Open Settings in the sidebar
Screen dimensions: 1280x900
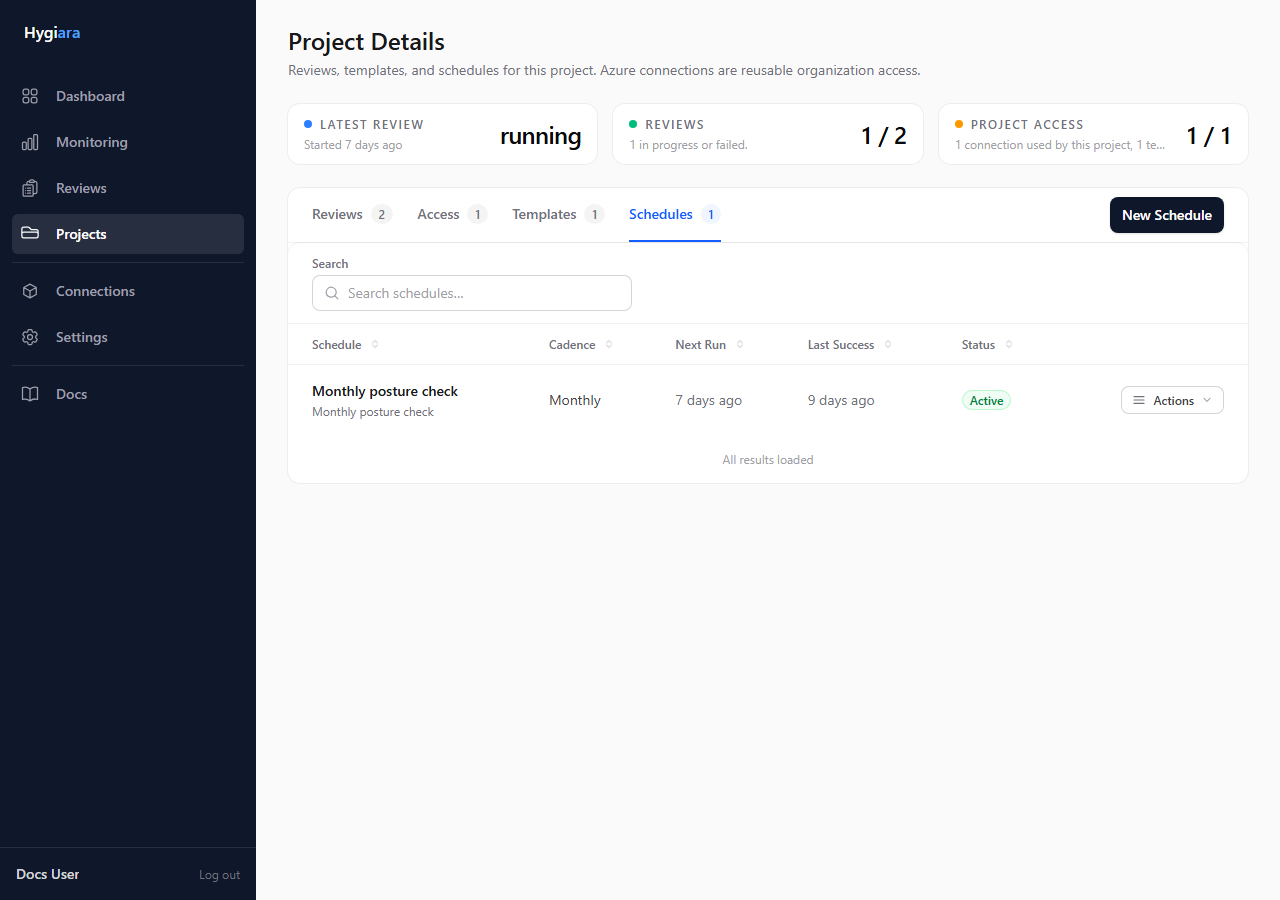click(x=128, y=337)
